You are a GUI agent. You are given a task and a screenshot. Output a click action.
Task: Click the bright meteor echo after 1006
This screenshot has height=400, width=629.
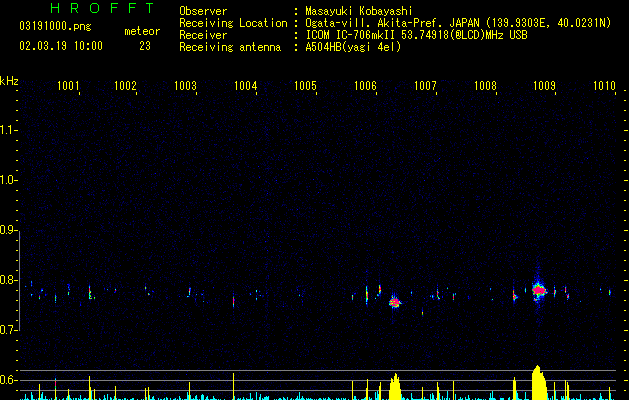[x=395, y=302]
